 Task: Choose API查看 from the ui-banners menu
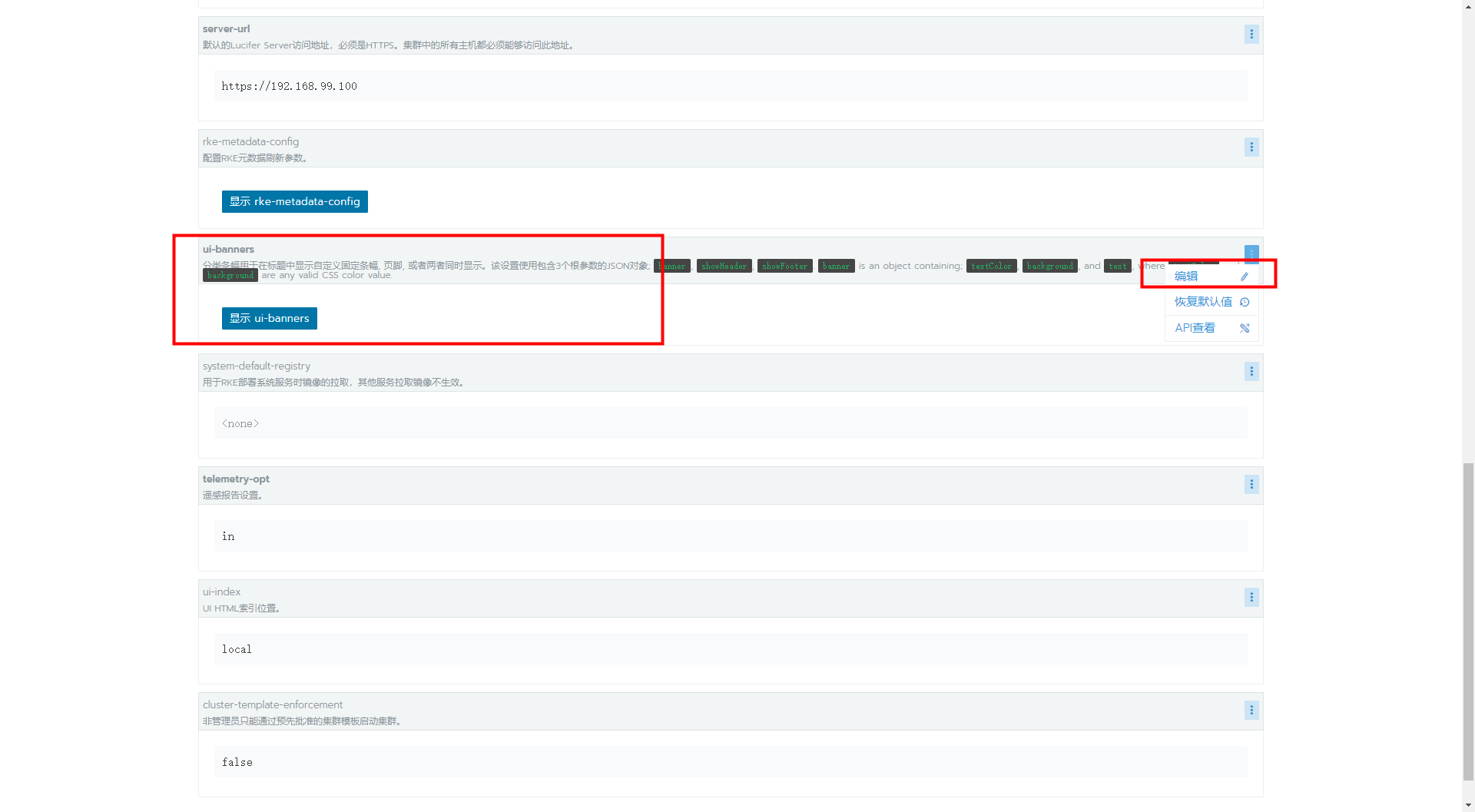pos(1211,328)
